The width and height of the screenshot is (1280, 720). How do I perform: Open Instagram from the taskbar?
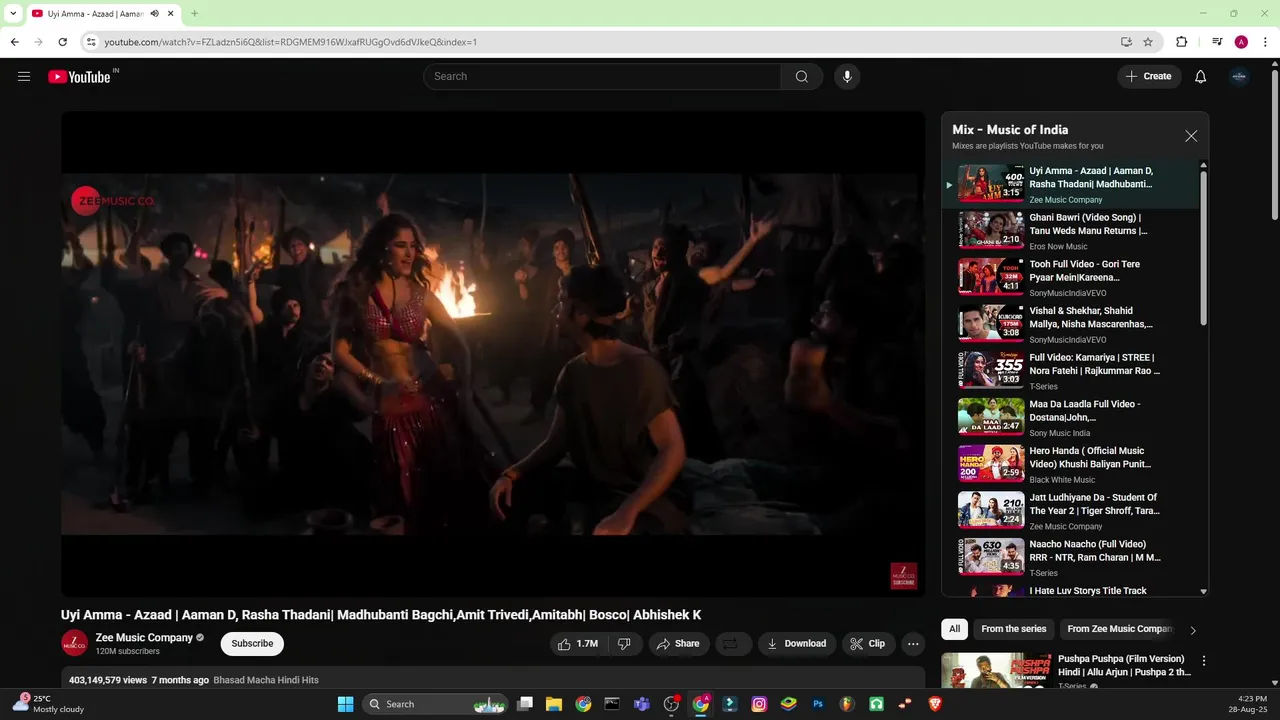(x=759, y=704)
